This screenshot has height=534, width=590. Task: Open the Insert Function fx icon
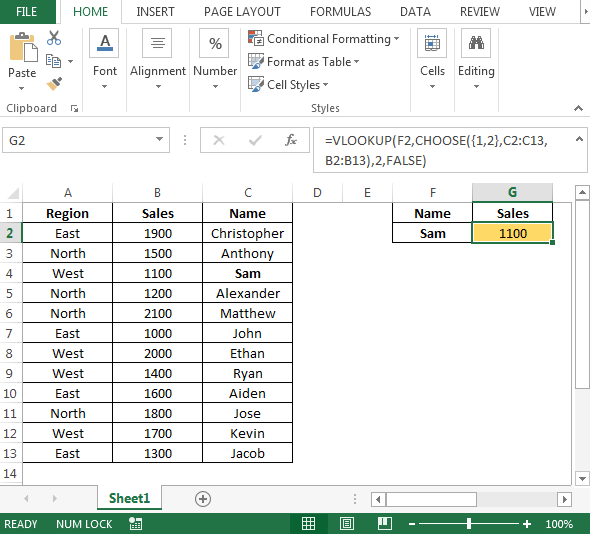coord(290,140)
